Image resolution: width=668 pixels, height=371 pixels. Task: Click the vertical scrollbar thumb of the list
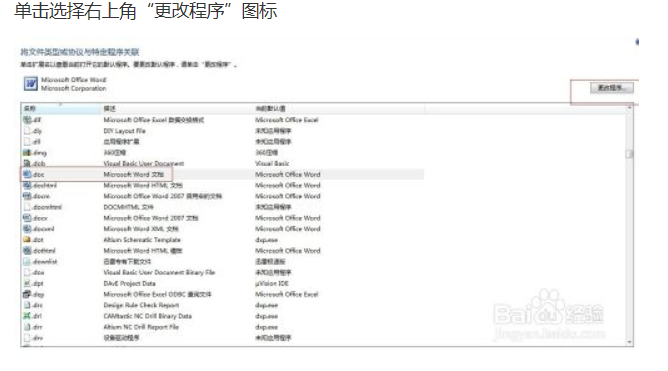(629, 154)
